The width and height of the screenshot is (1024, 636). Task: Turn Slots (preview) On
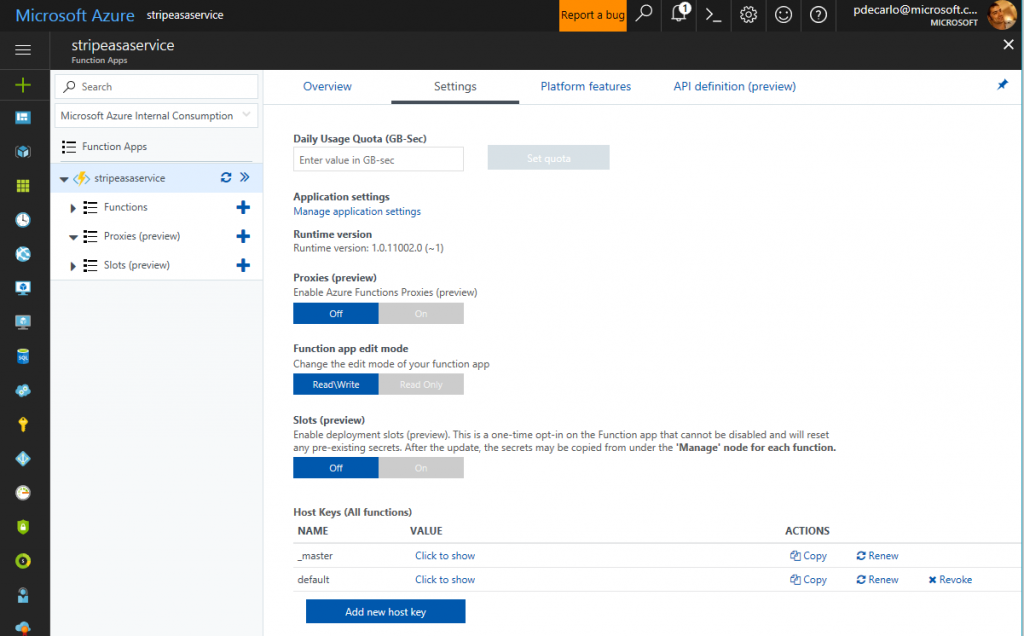point(421,468)
